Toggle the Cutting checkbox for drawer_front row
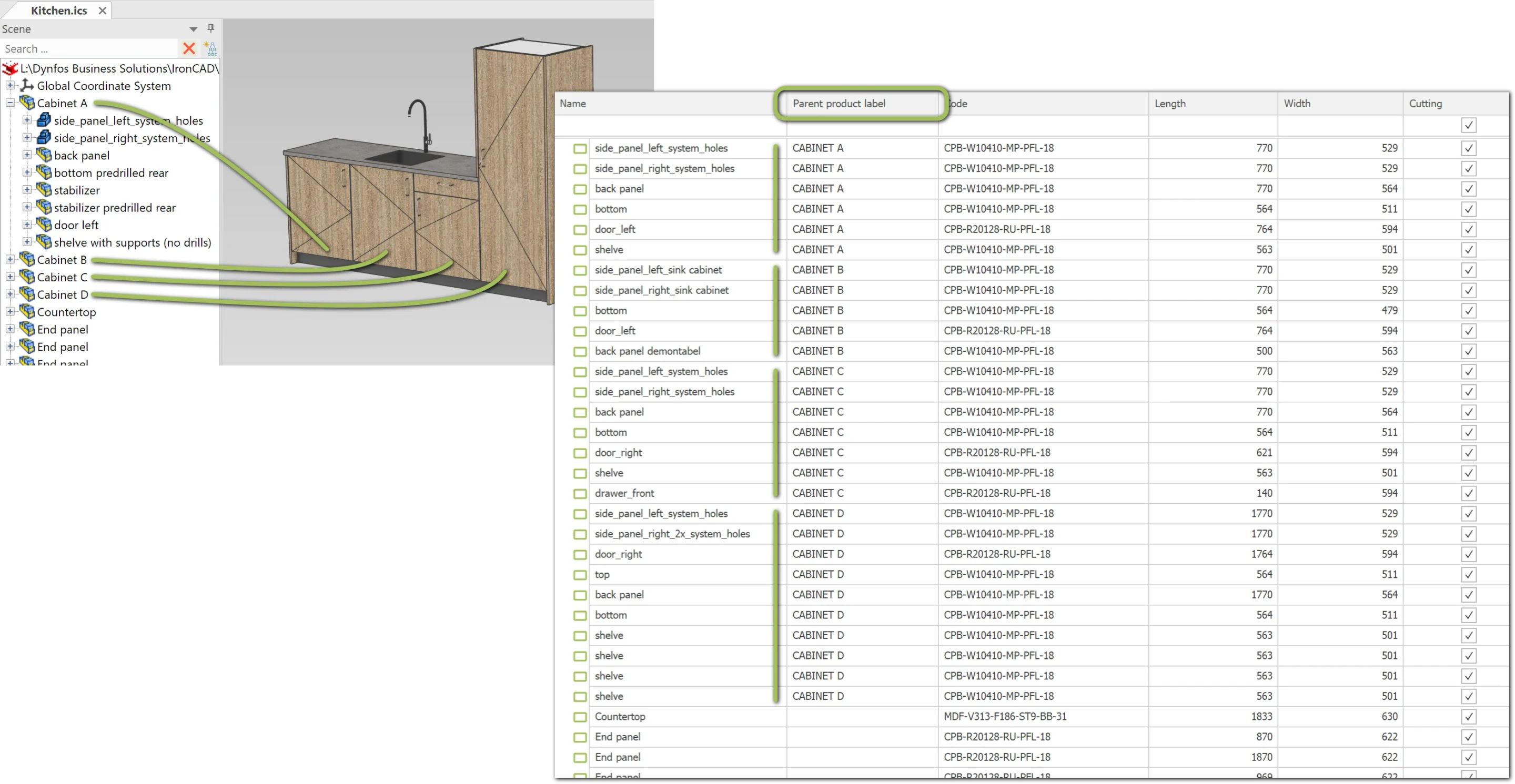The width and height of the screenshot is (1515, 784). (x=1469, y=494)
